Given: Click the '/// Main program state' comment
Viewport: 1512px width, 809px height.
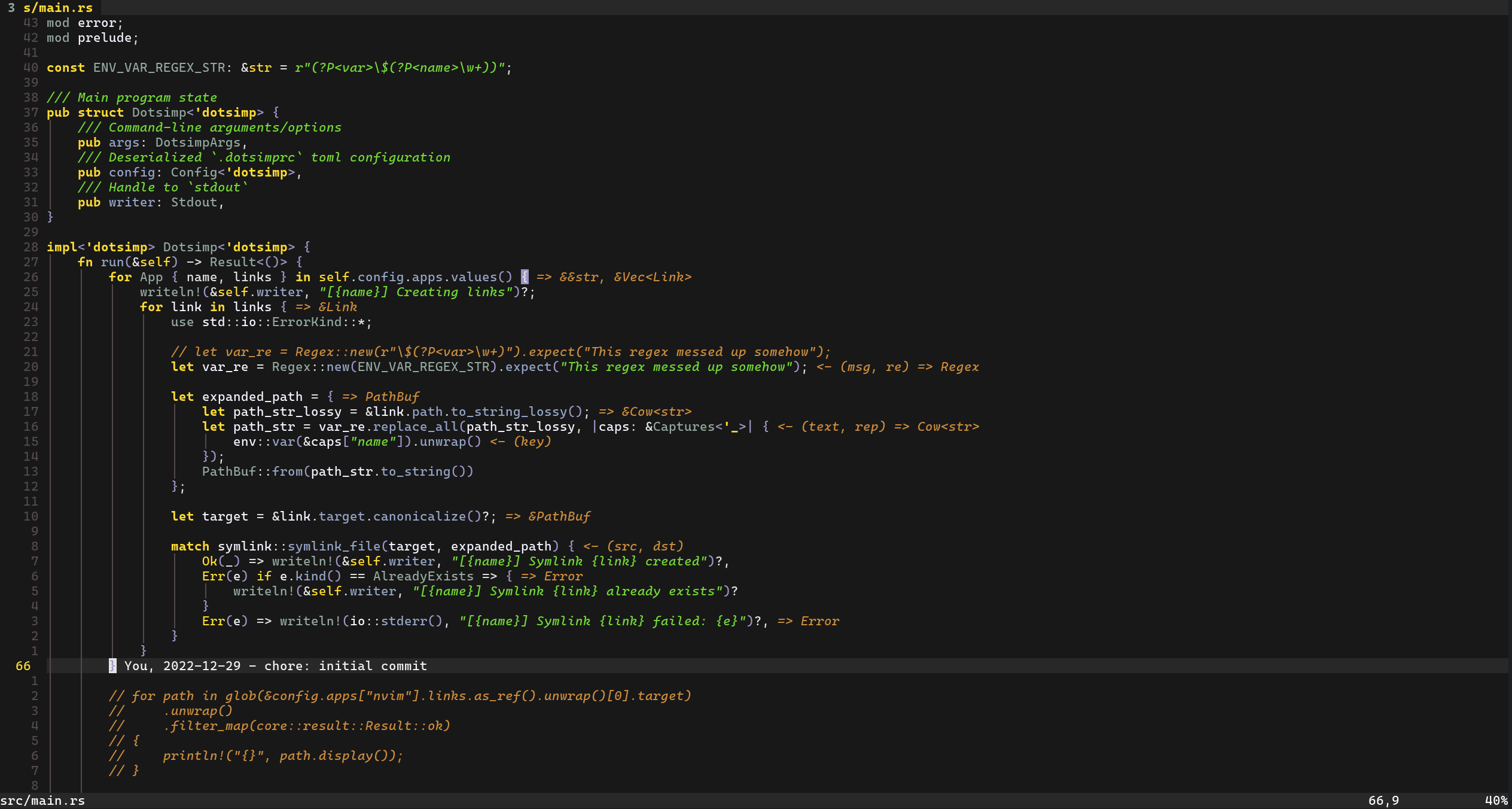Looking at the screenshot, I should [x=132, y=98].
